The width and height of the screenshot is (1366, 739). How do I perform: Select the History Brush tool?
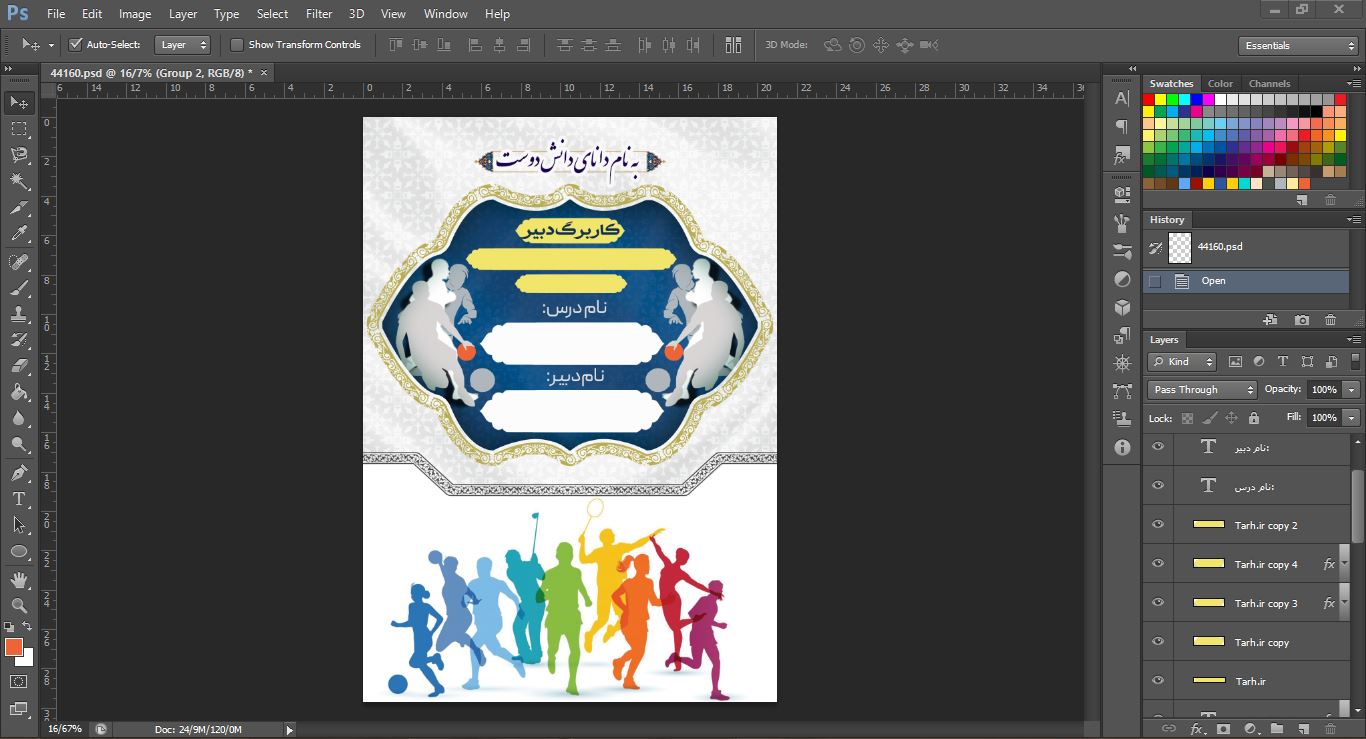(19, 340)
